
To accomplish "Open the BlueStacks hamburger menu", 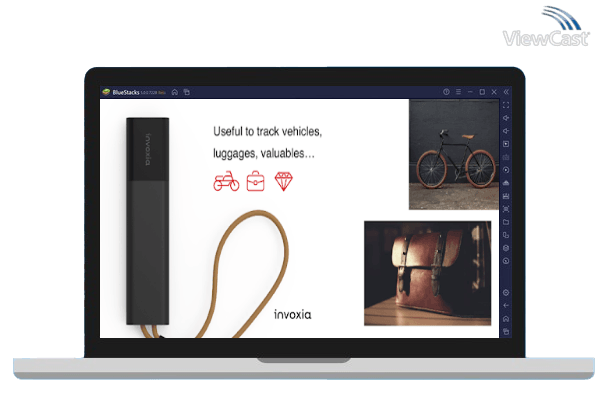I will (x=458, y=92).
